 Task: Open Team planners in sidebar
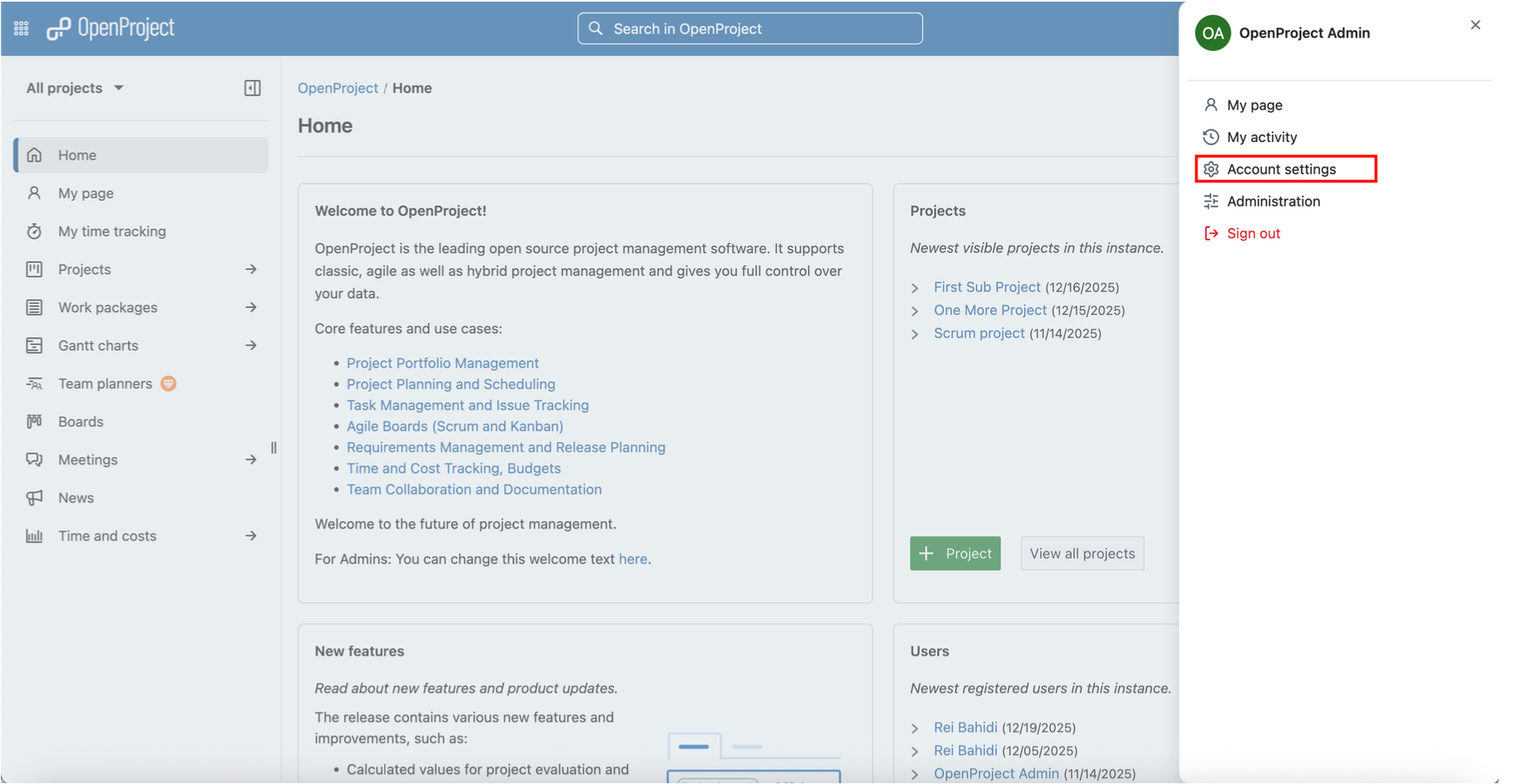click(105, 384)
